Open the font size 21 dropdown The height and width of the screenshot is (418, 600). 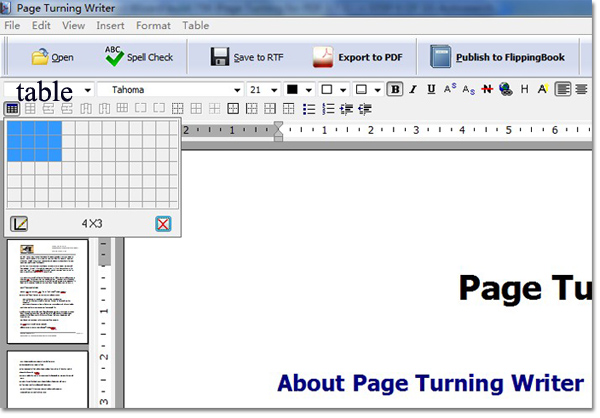pyautogui.click(x=274, y=90)
